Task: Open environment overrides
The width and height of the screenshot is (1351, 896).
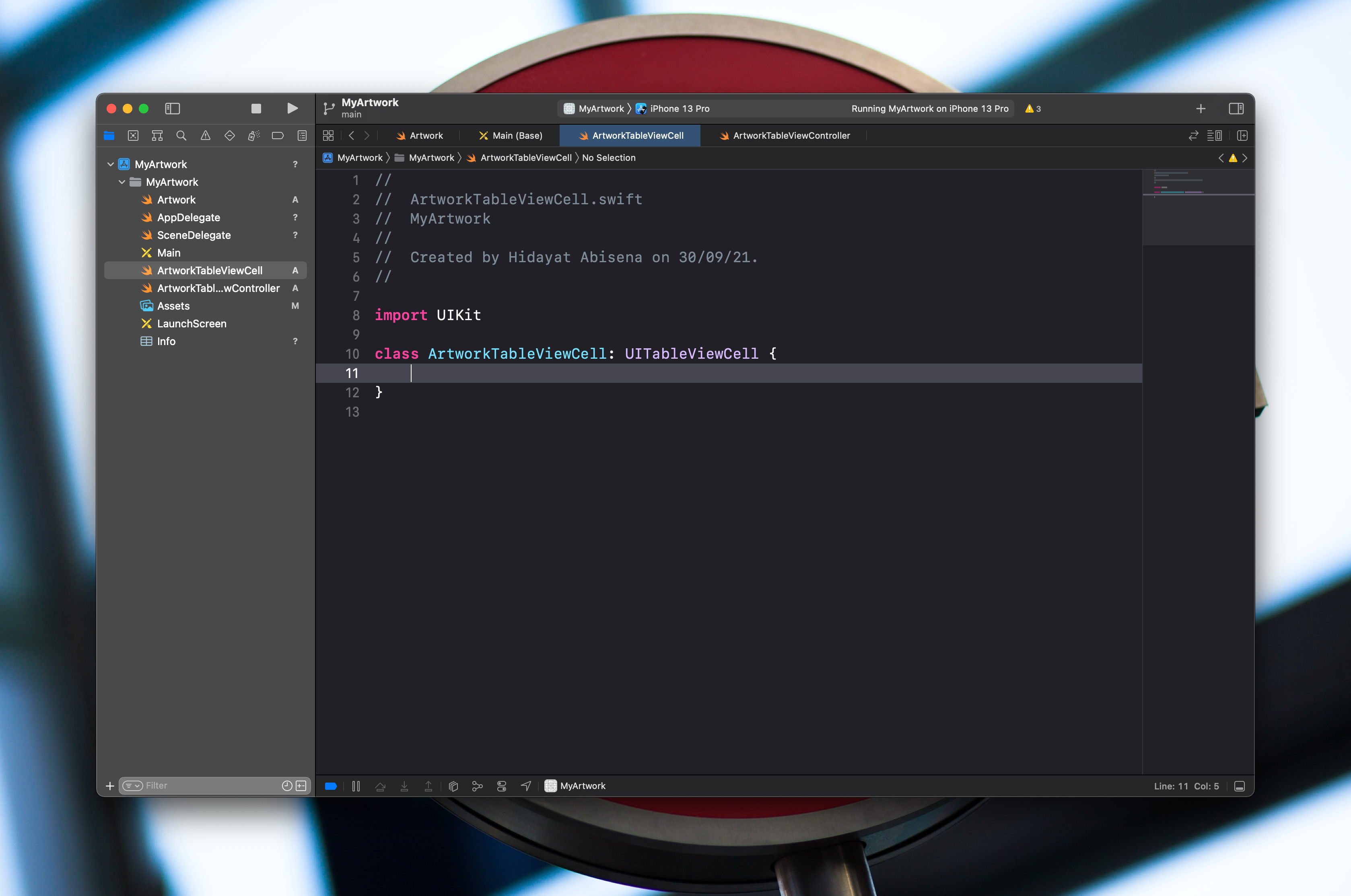Action: [502, 786]
